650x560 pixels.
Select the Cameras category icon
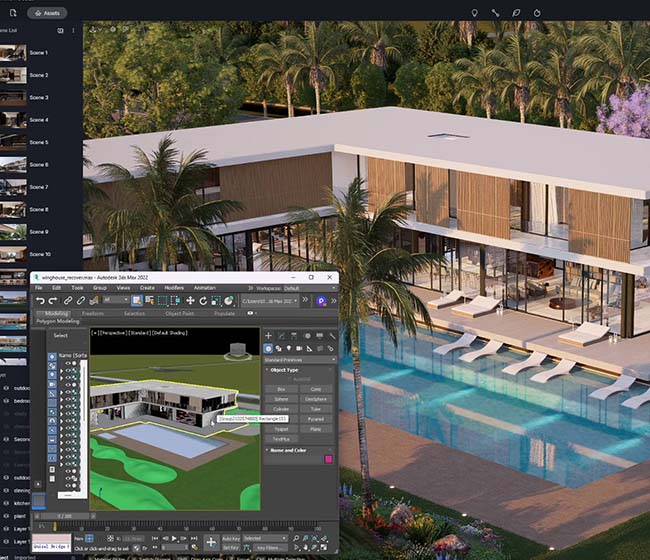pyautogui.click(x=299, y=349)
